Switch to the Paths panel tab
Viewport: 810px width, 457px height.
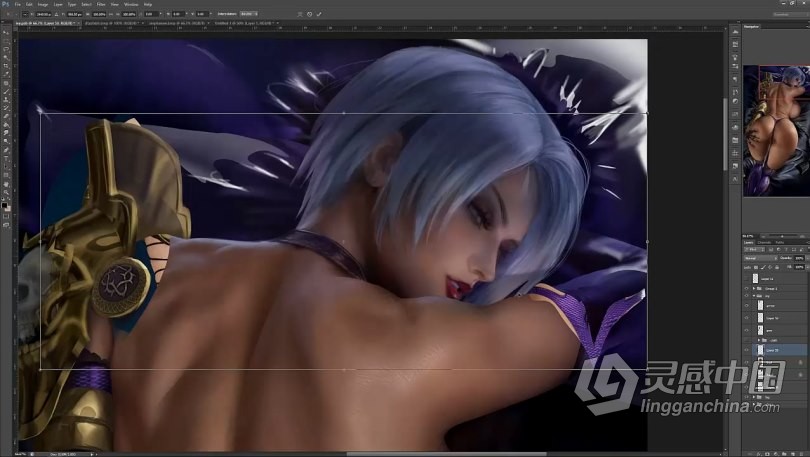[x=780, y=242]
